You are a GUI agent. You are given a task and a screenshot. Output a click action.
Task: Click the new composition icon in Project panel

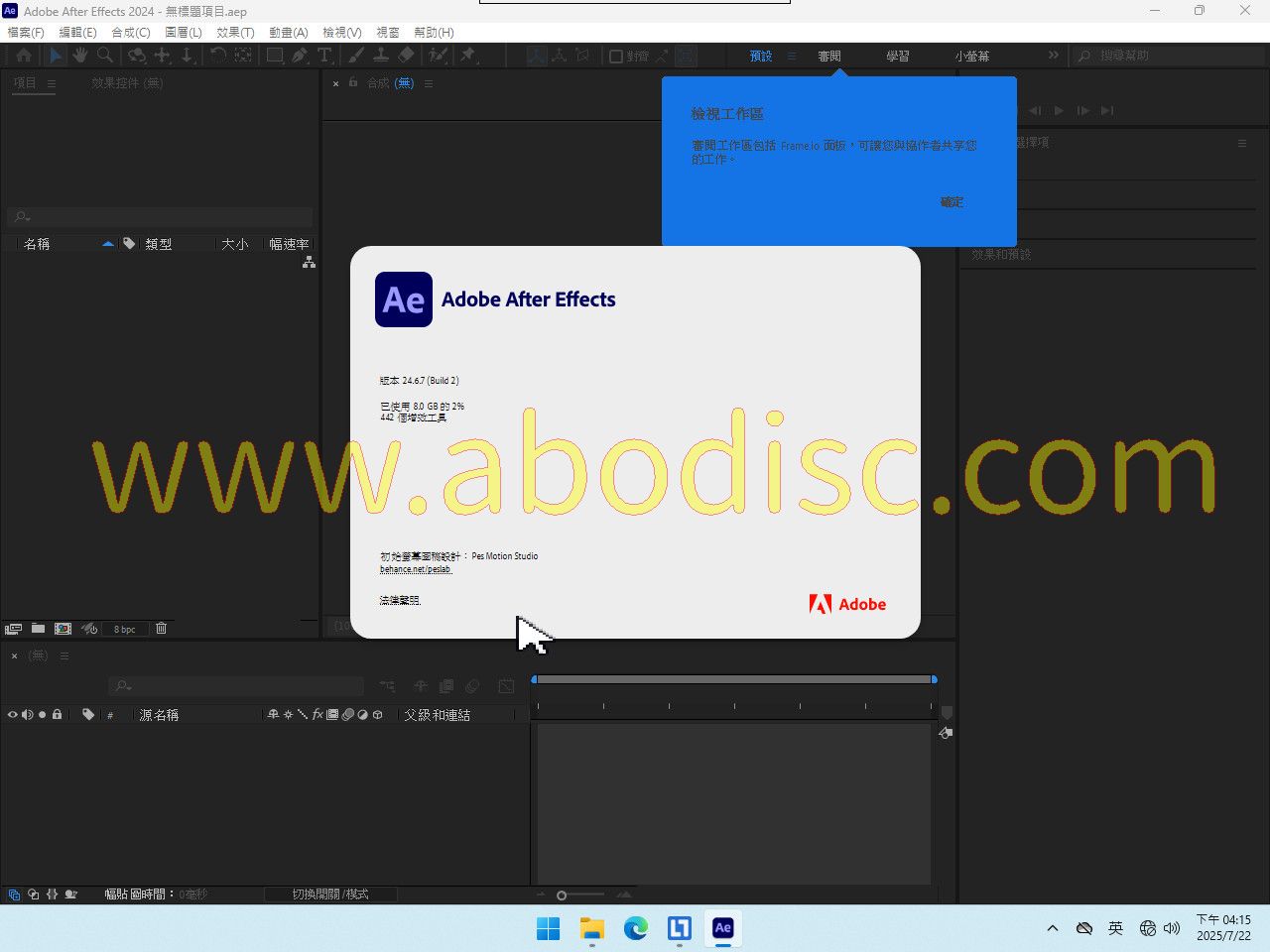click(x=63, y=629)
